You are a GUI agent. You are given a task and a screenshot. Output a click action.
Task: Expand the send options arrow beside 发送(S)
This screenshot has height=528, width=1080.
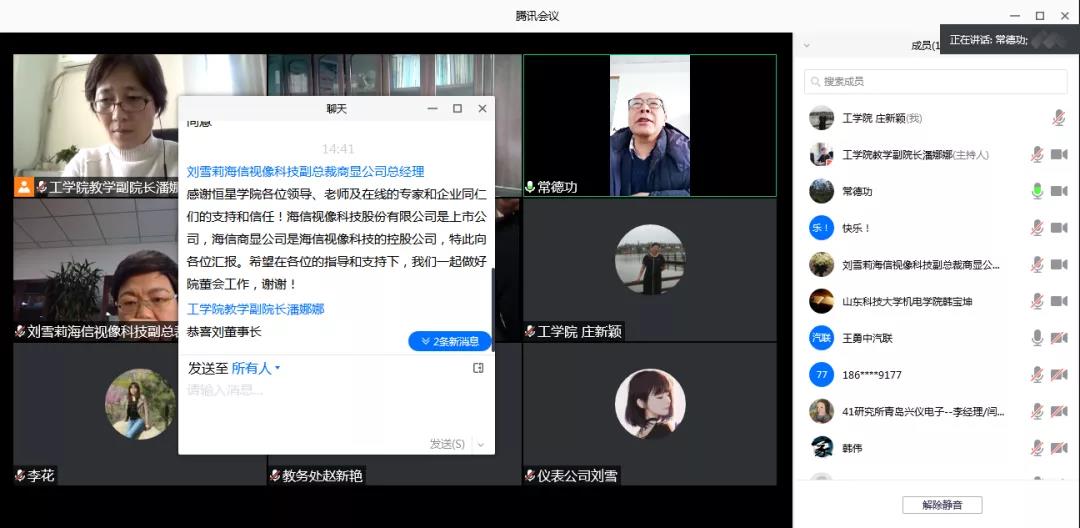coord(481,444)
